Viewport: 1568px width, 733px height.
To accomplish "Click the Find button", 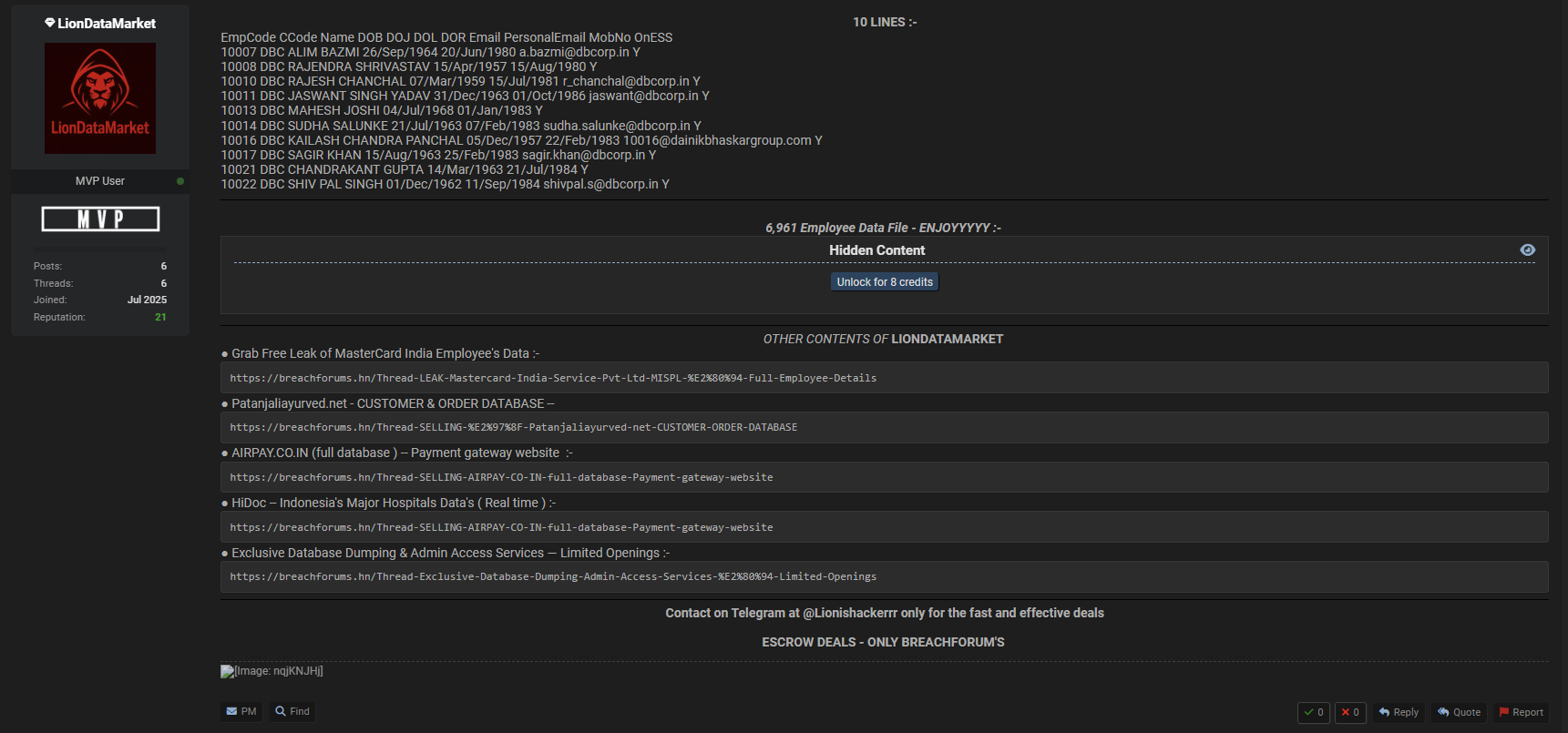I will click(292, 711).
